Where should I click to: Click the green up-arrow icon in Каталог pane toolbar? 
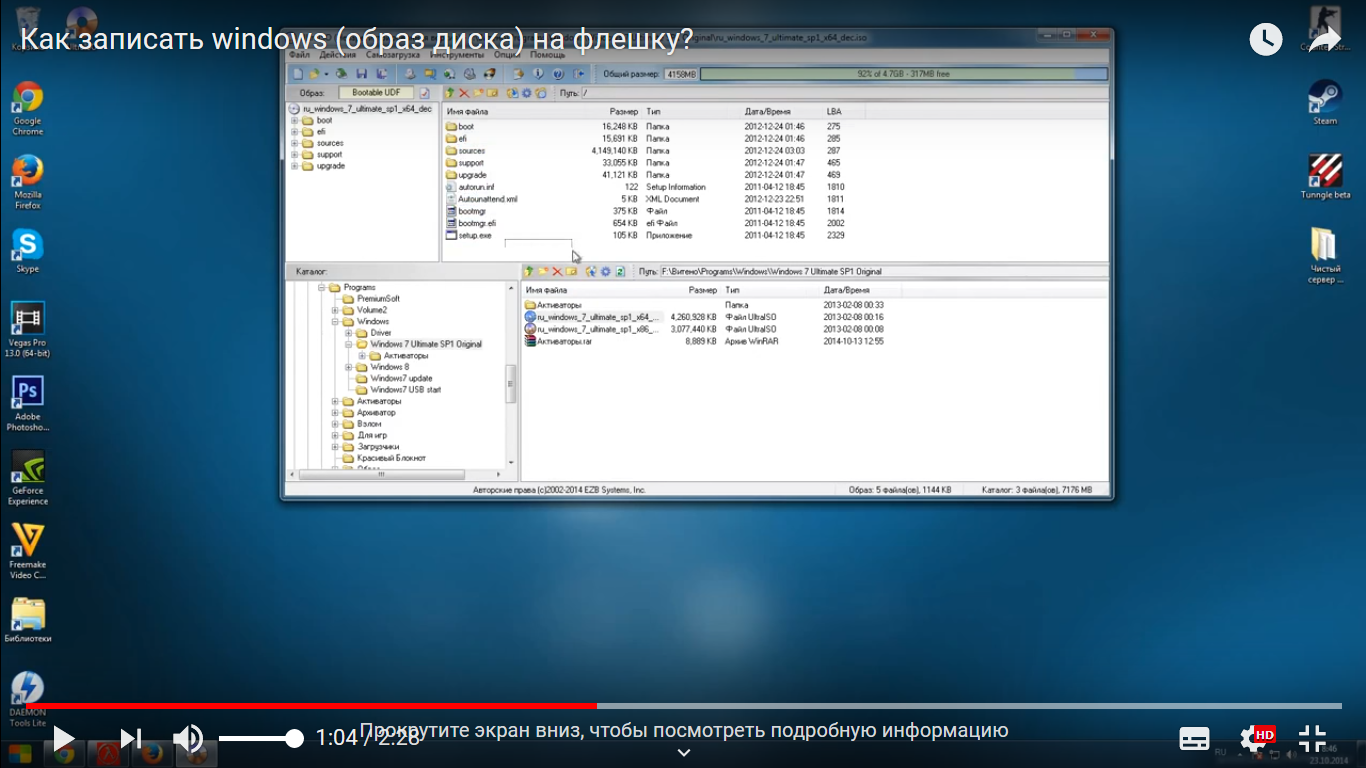[530, 271]
